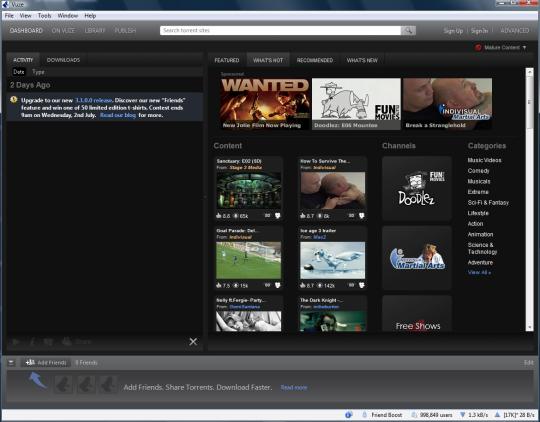Screen dimensions: 540x422
Task: Open the Publish section
Action: click(x=125, y=30)
